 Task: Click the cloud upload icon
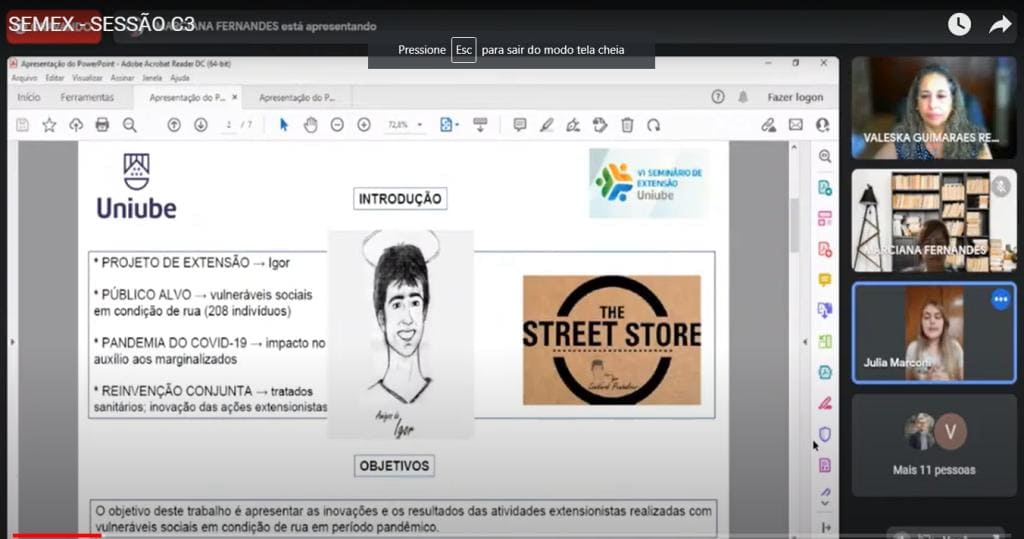pyautogui.click(x=76, y=125)
